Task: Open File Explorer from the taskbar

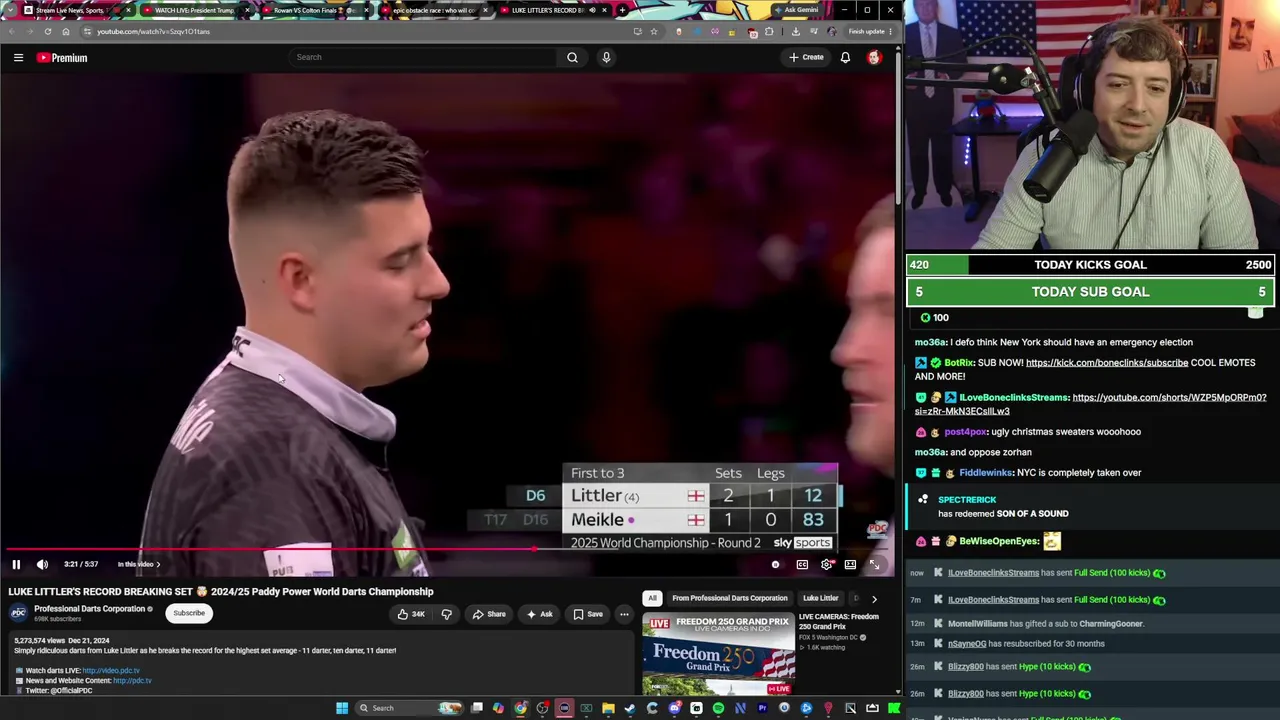Action: (608, 708)
